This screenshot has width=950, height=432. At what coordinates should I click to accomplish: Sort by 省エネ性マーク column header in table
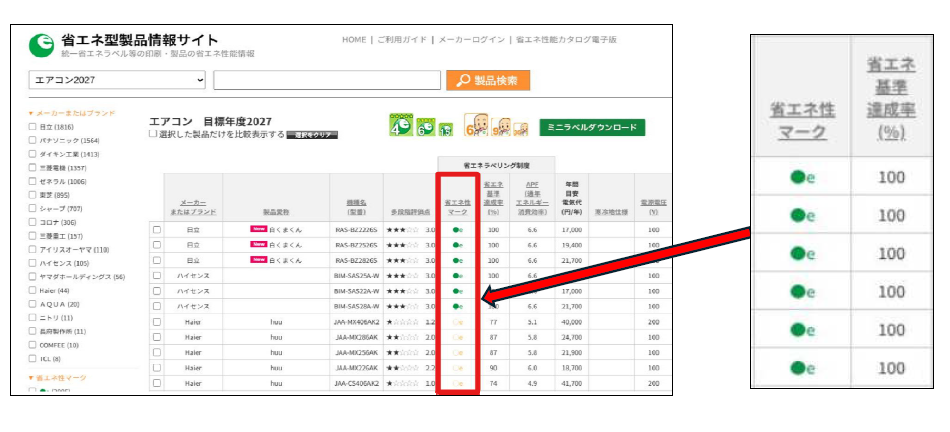(458, 208)
